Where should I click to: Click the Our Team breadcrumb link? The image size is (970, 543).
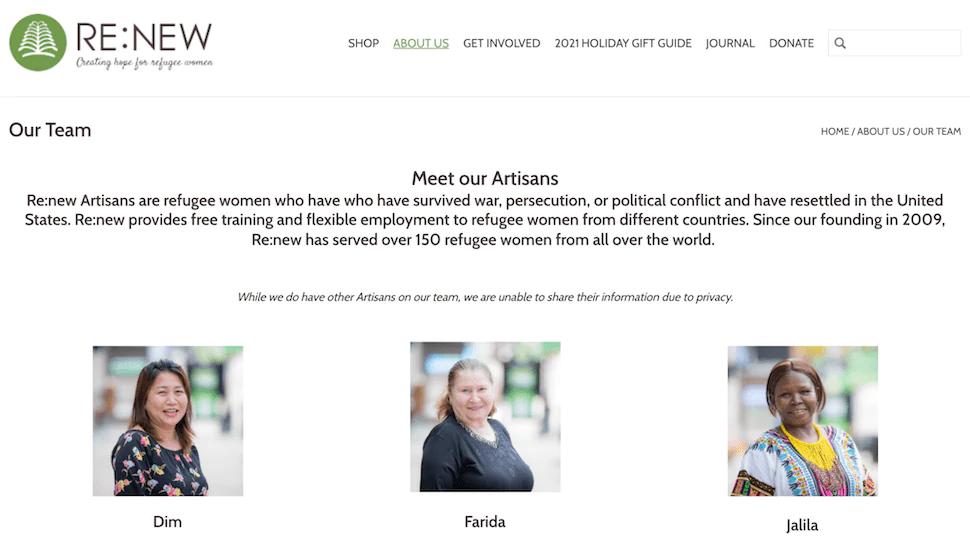937,131
